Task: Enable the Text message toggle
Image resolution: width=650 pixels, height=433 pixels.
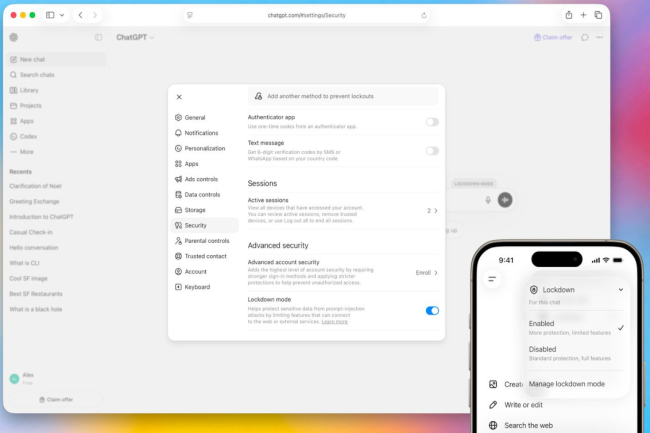Action: 432,151
